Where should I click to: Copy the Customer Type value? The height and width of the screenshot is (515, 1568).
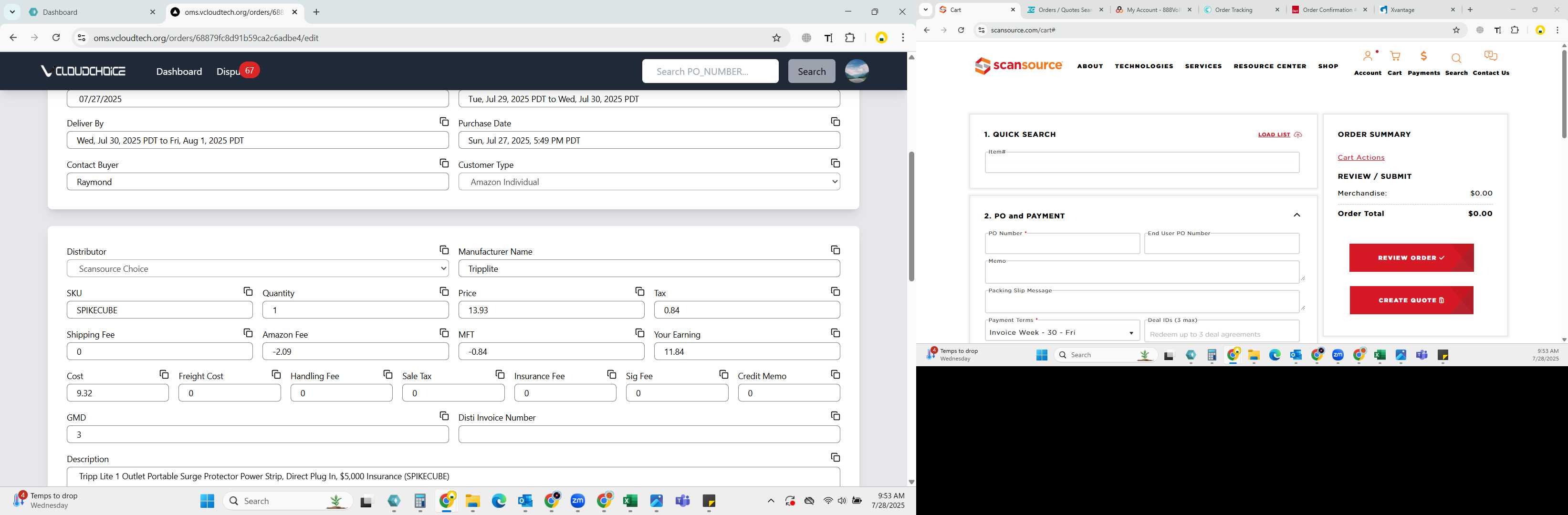[x=835, y=164]
